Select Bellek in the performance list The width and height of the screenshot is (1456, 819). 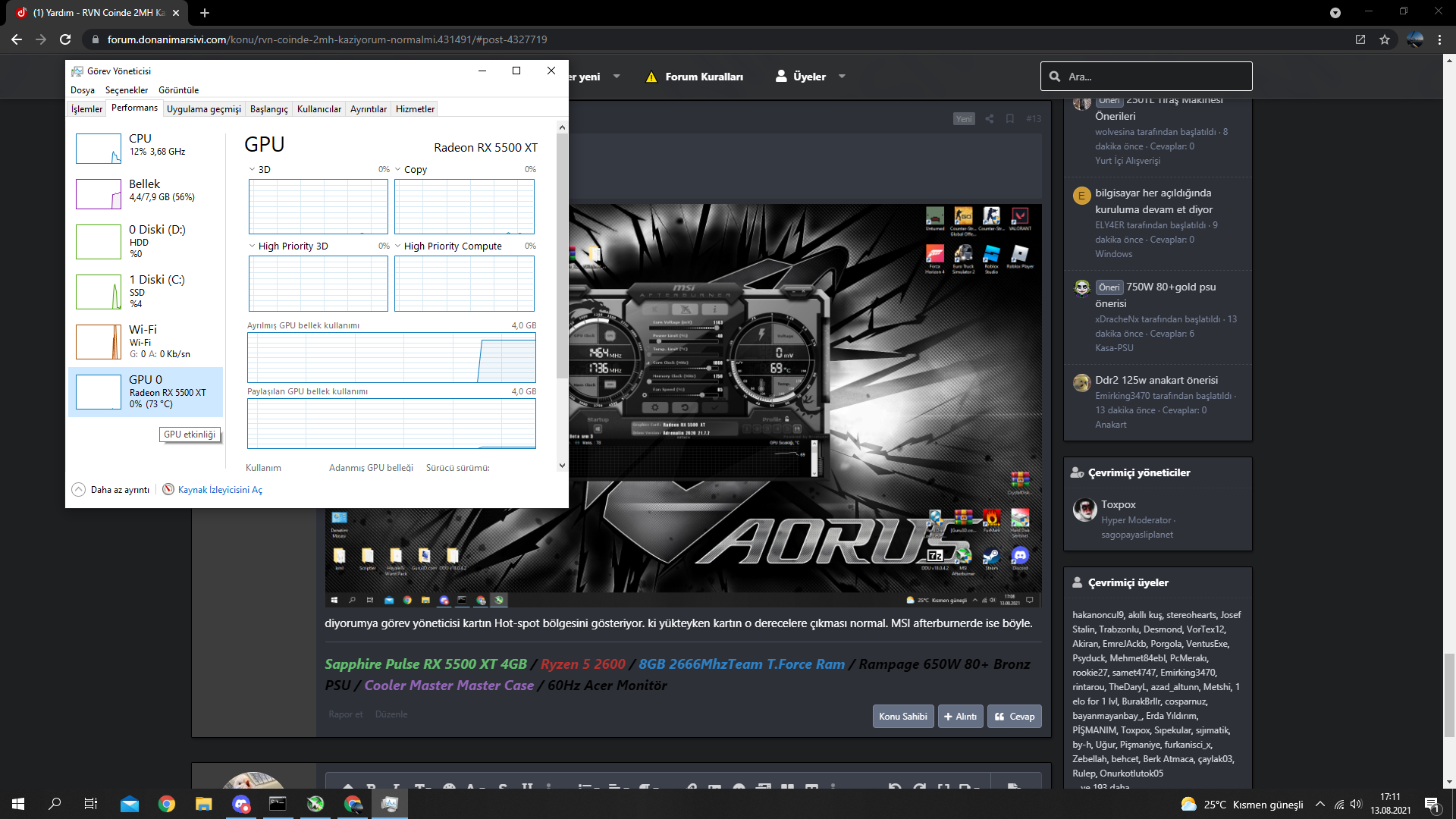(x=146, y=193)
